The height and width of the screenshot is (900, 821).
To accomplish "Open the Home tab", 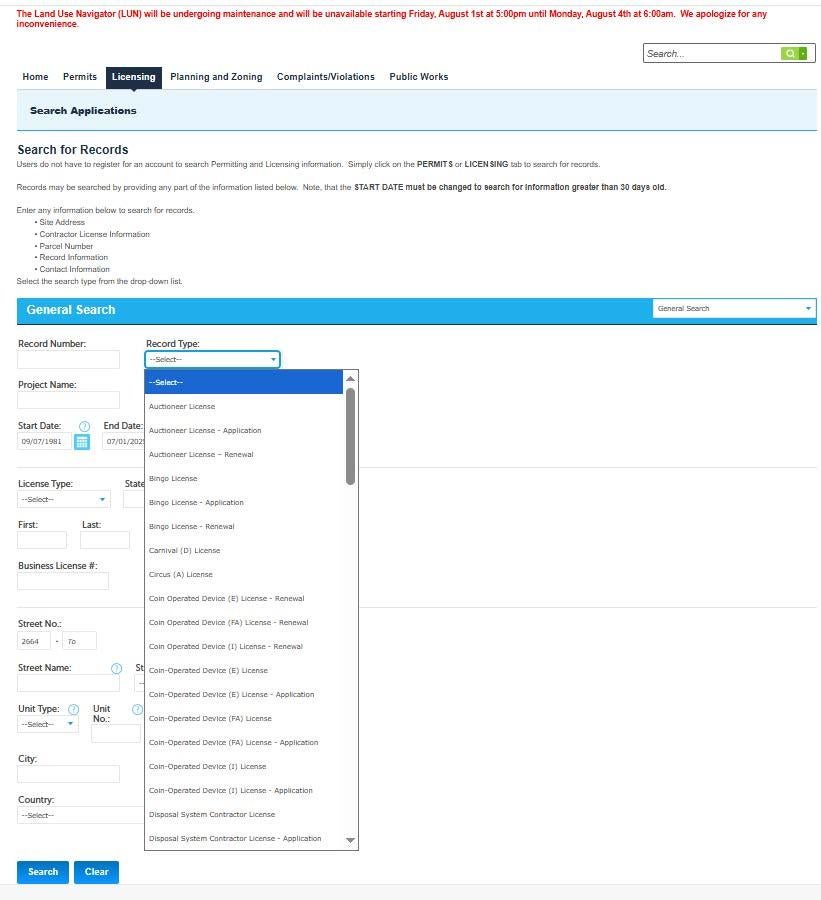I will coord(35,77).
